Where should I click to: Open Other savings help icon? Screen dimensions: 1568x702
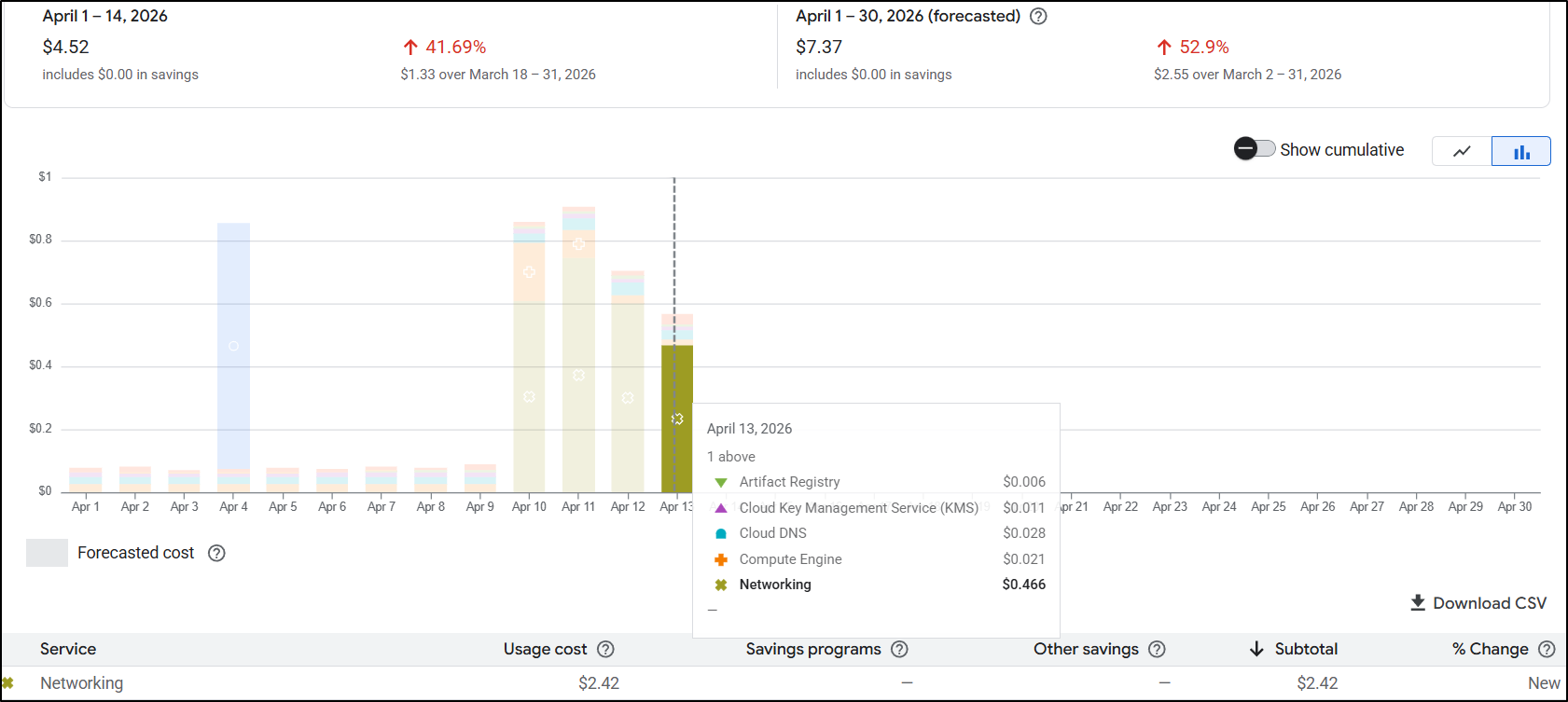(1157, 649)
